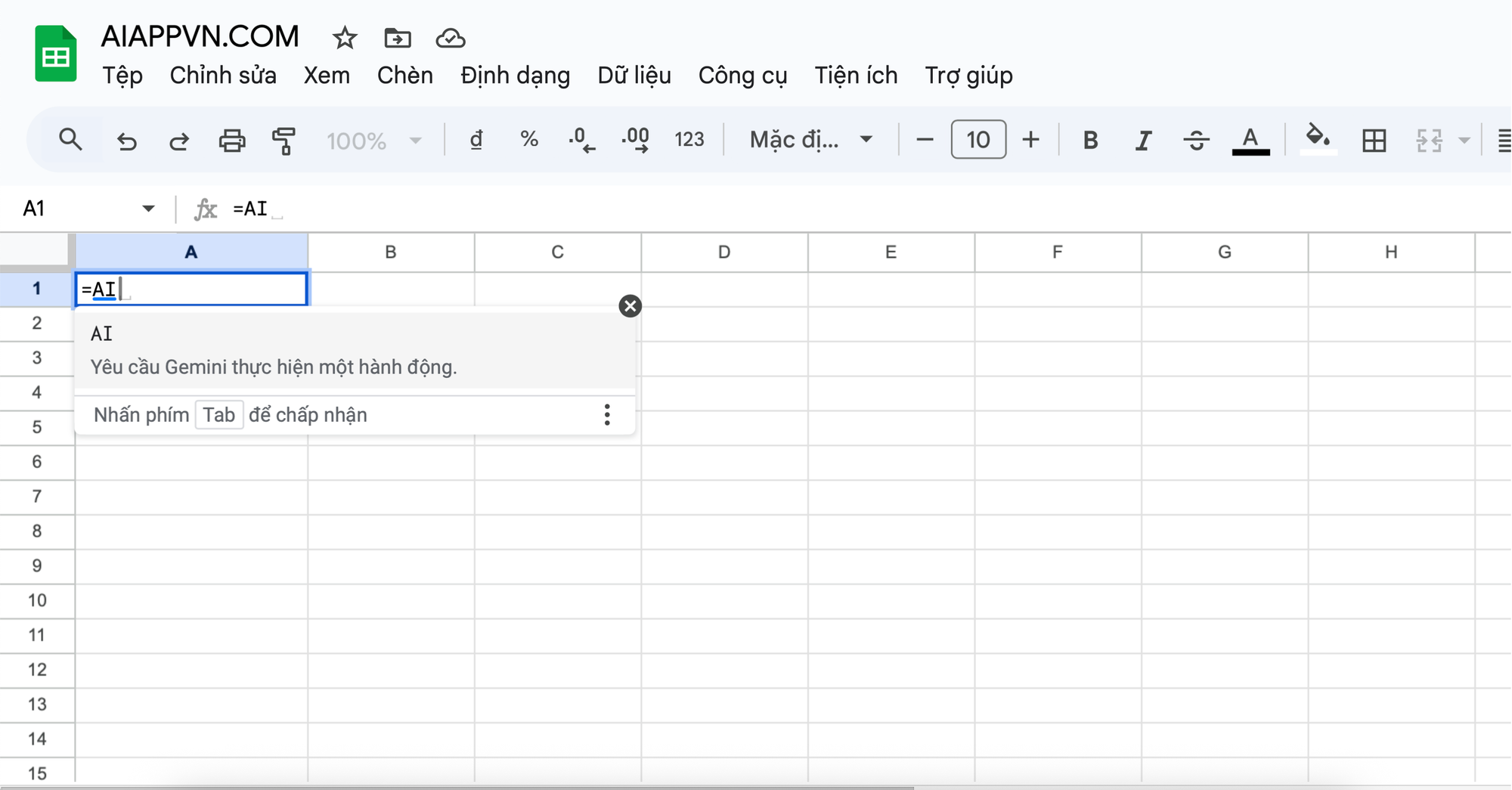Viewport: 1512px width, 790px height.
Task: Select column B header
Action: (391, 252)
